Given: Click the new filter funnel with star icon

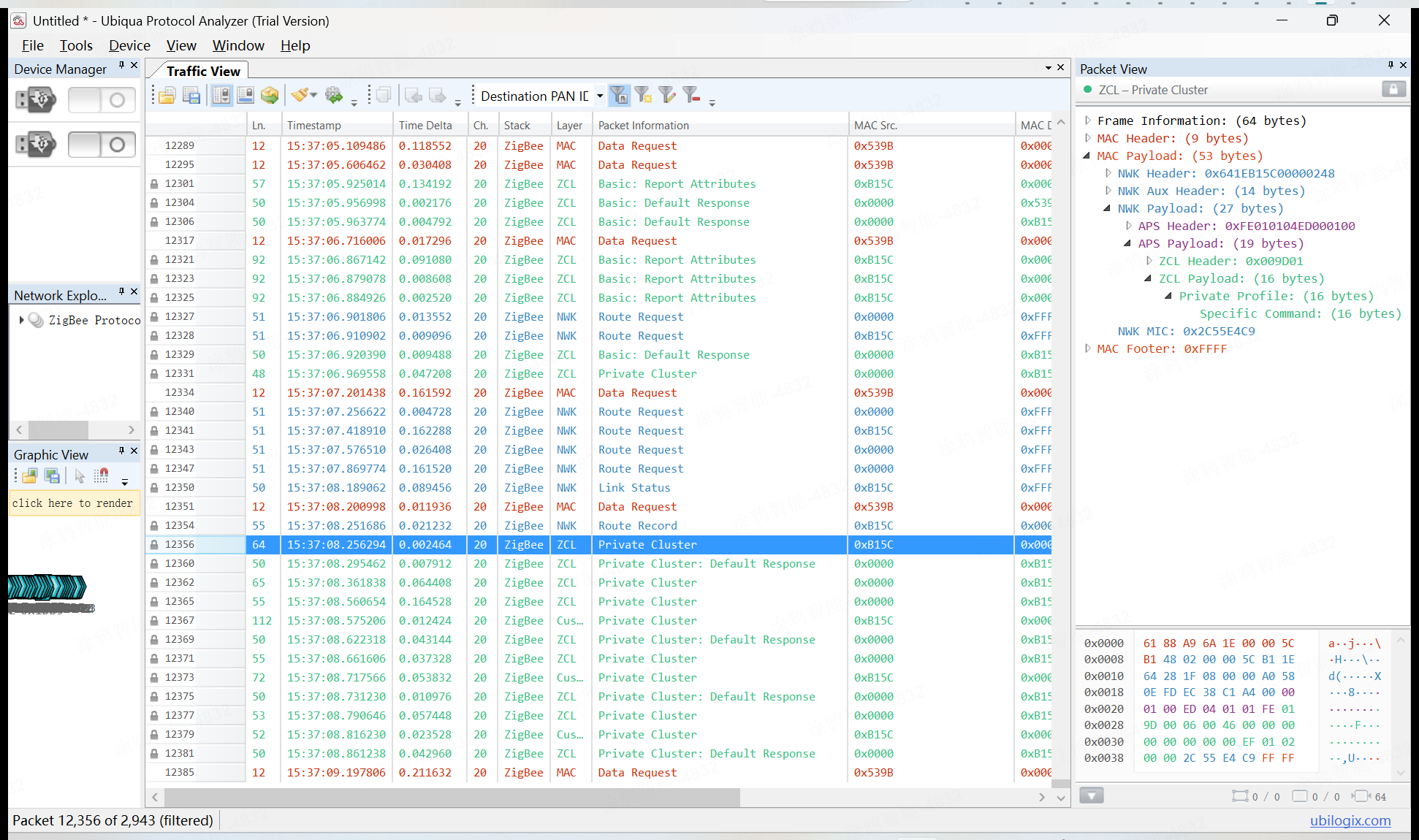Looking at the screenshot, I should pos(643,95).
